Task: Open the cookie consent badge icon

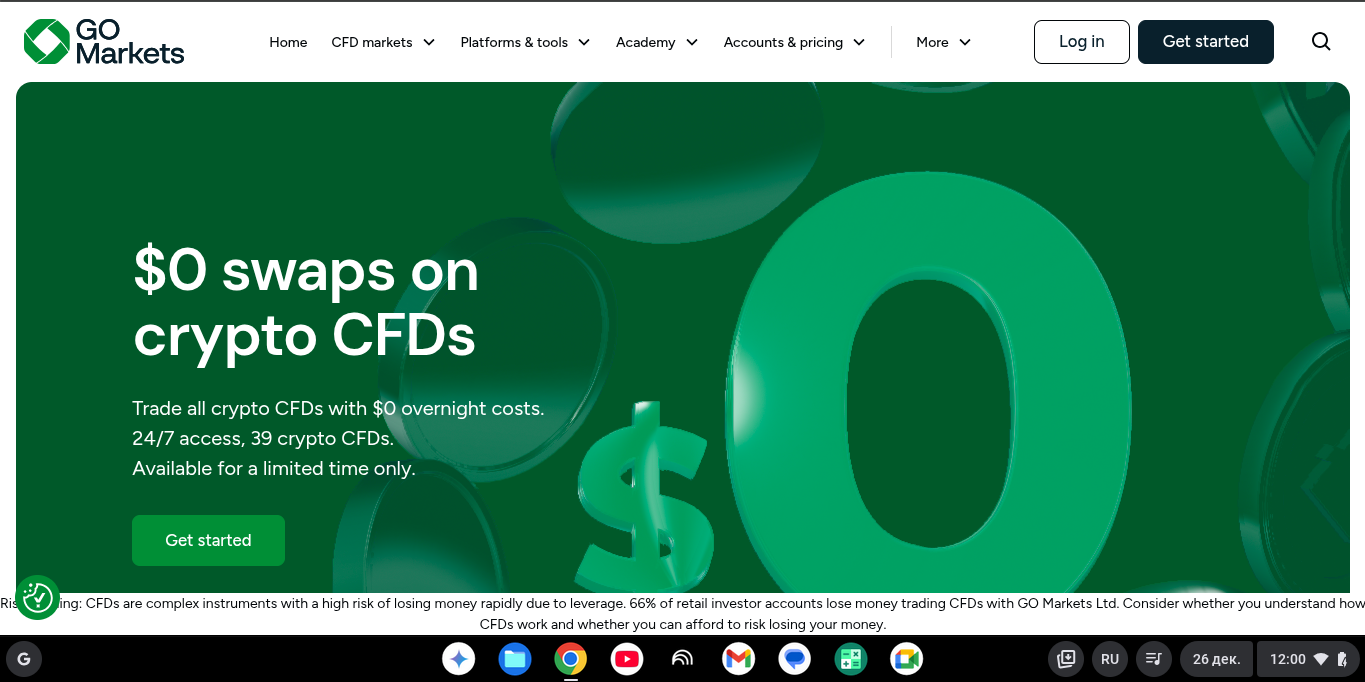Action: click(x=38, y=597)
